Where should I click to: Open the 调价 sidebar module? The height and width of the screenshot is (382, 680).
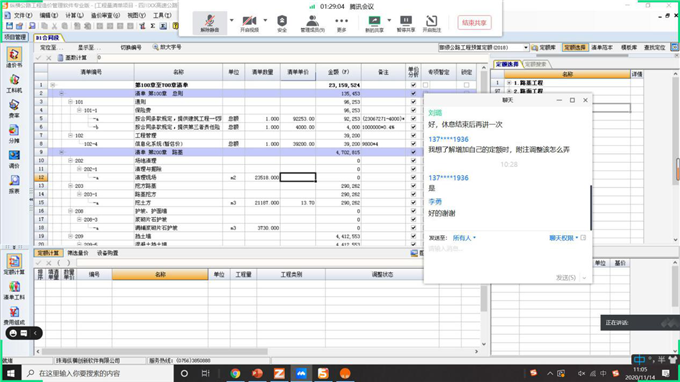14,158
